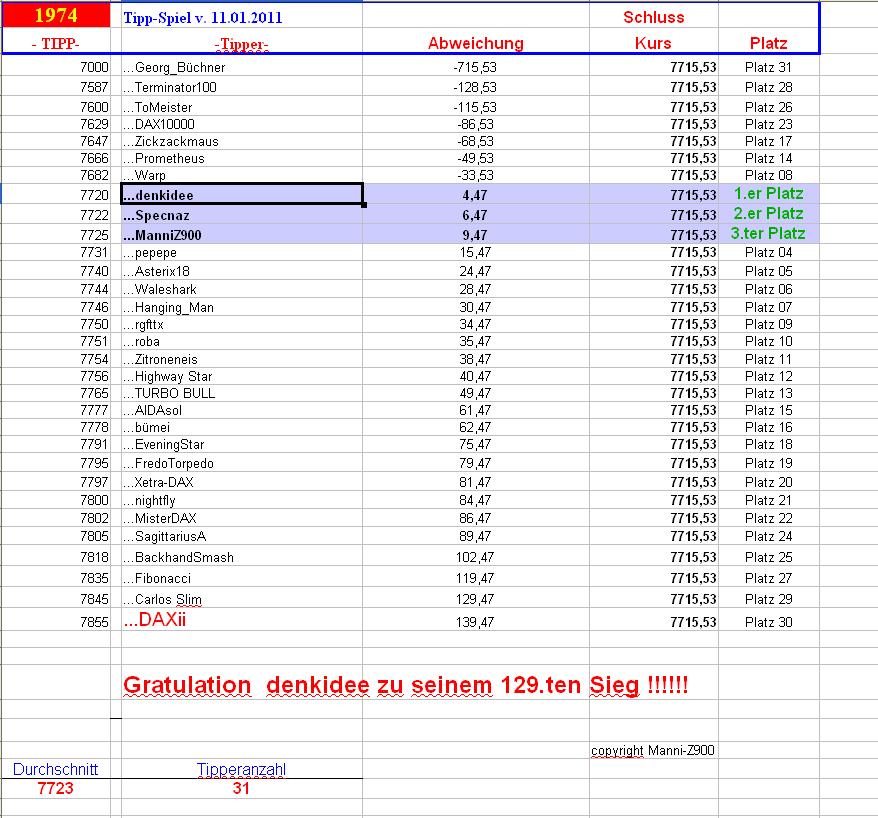This screenshot has height=818, width=878.
Task: Select the average value 7723
Action: coord(55,788)
